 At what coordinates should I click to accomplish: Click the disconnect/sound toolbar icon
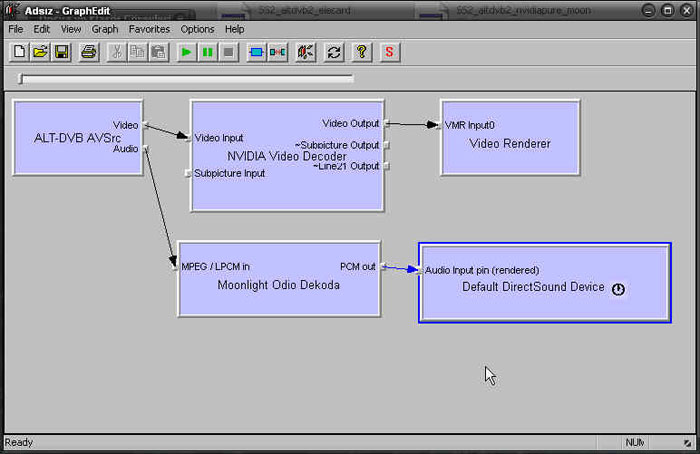(x=305, y=52)
